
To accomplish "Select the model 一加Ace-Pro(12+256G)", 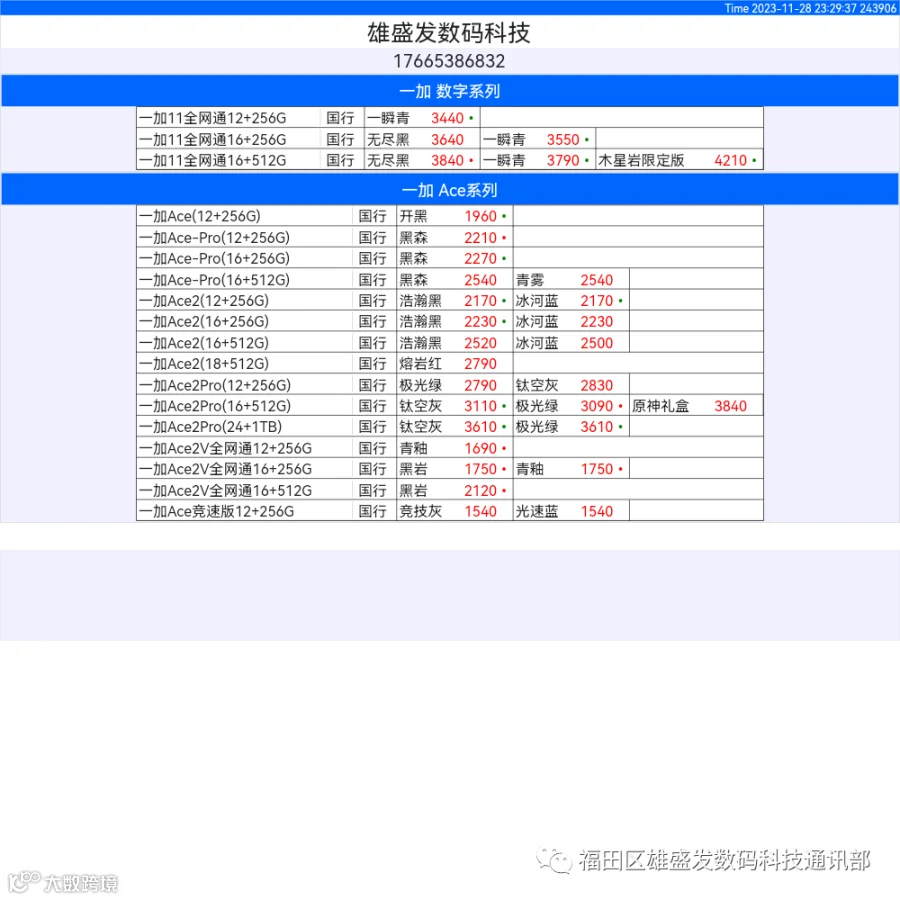I will (214, 237).
